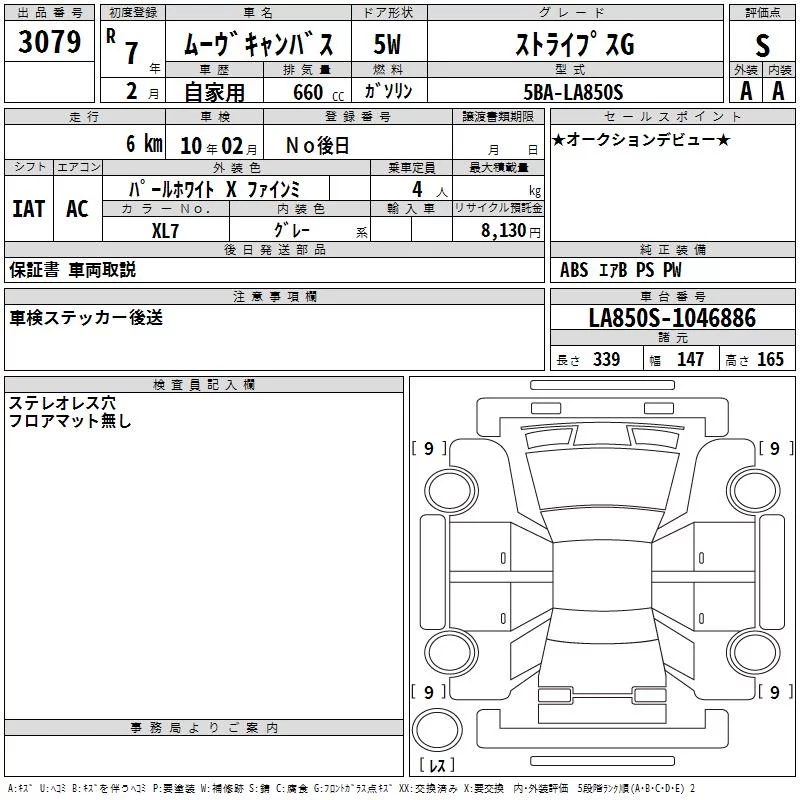Viewport: 800px width, 800px height.
Task: Click the color number XL7 cell
Action: coord(165,230)
